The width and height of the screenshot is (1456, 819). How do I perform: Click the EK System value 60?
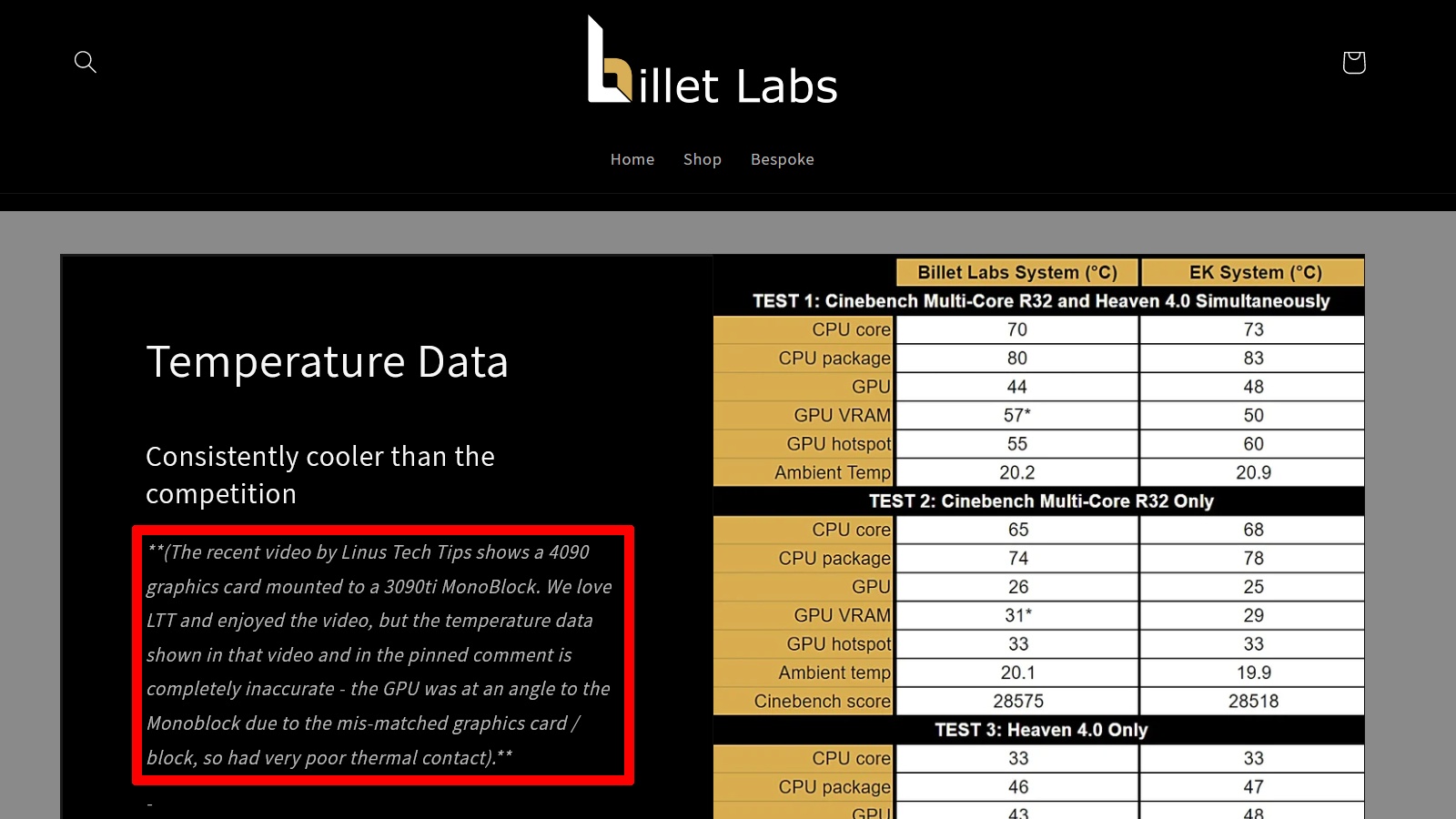(1254, 444)
